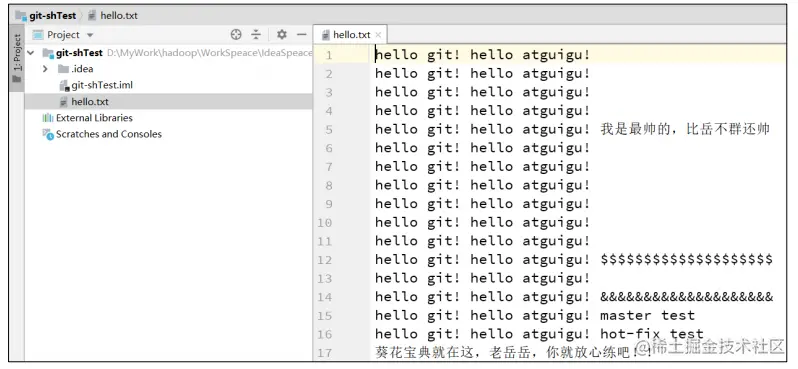Image resolution: width=798 pixels, height=369 pixels.
Task: Click the Scratches and Consoles icon
Action: [48, 134]
